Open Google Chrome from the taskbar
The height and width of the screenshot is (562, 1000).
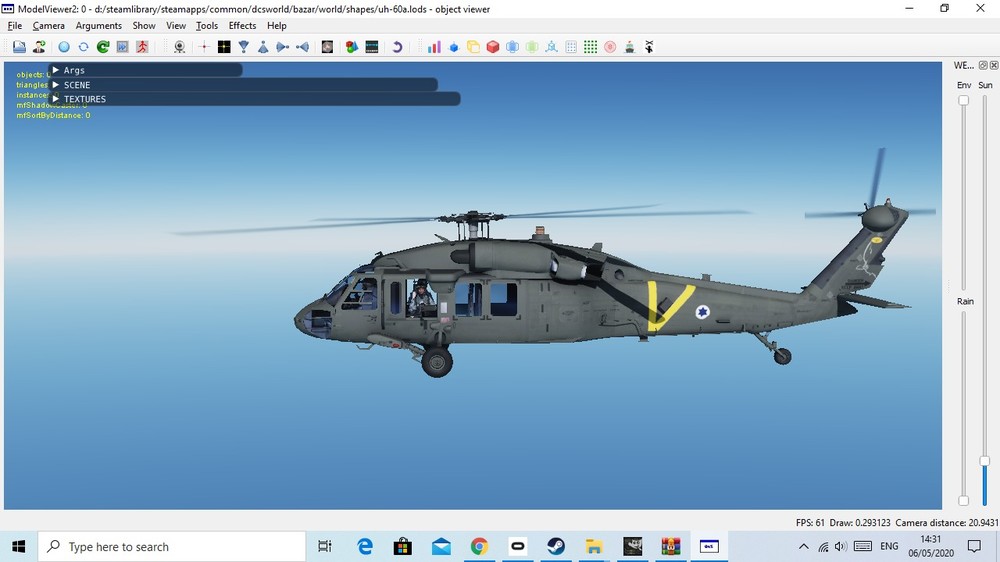[x=479, y=547]
